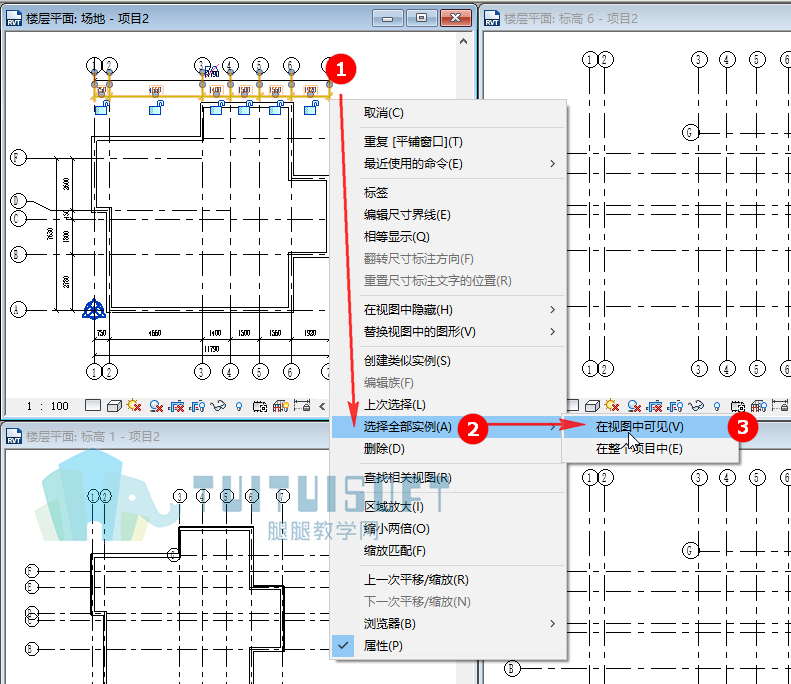Click Show Crop Region icon in 场地 view bar
The image size is (791, 684).
tap(197, 406)
